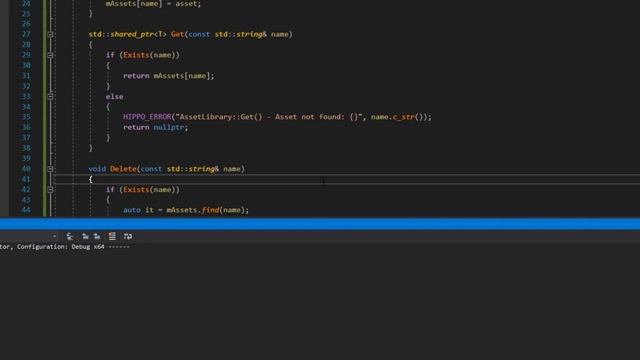This screenshot has height=360, width=640.
Task: Click 'return nullptr;' on line 36
Action: pos(156,127)
